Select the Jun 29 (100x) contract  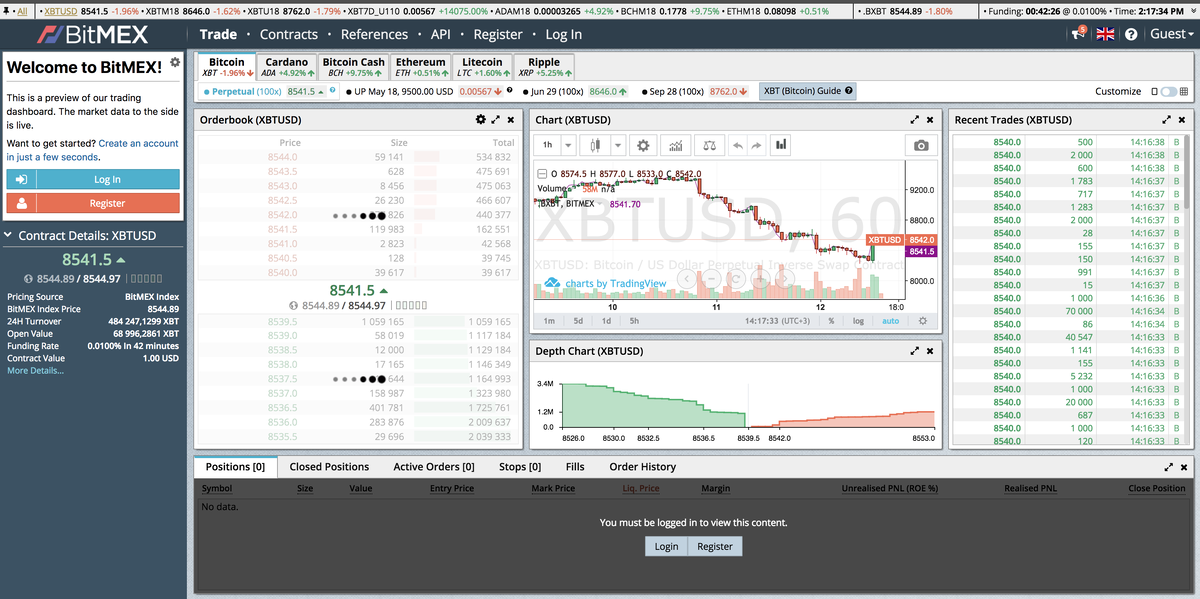558,91
